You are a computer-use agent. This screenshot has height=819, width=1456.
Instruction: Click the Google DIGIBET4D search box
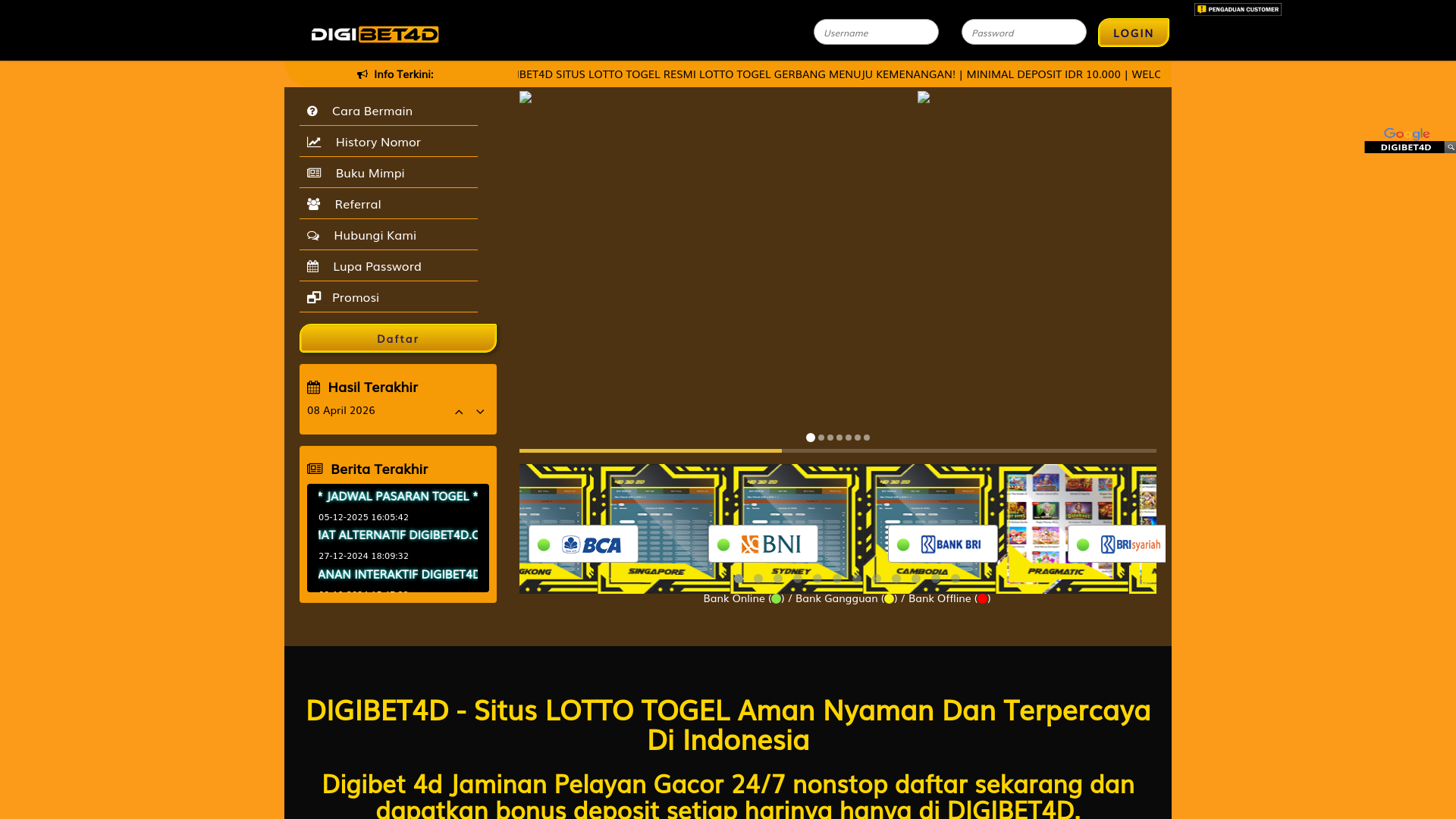[1404, 147]
